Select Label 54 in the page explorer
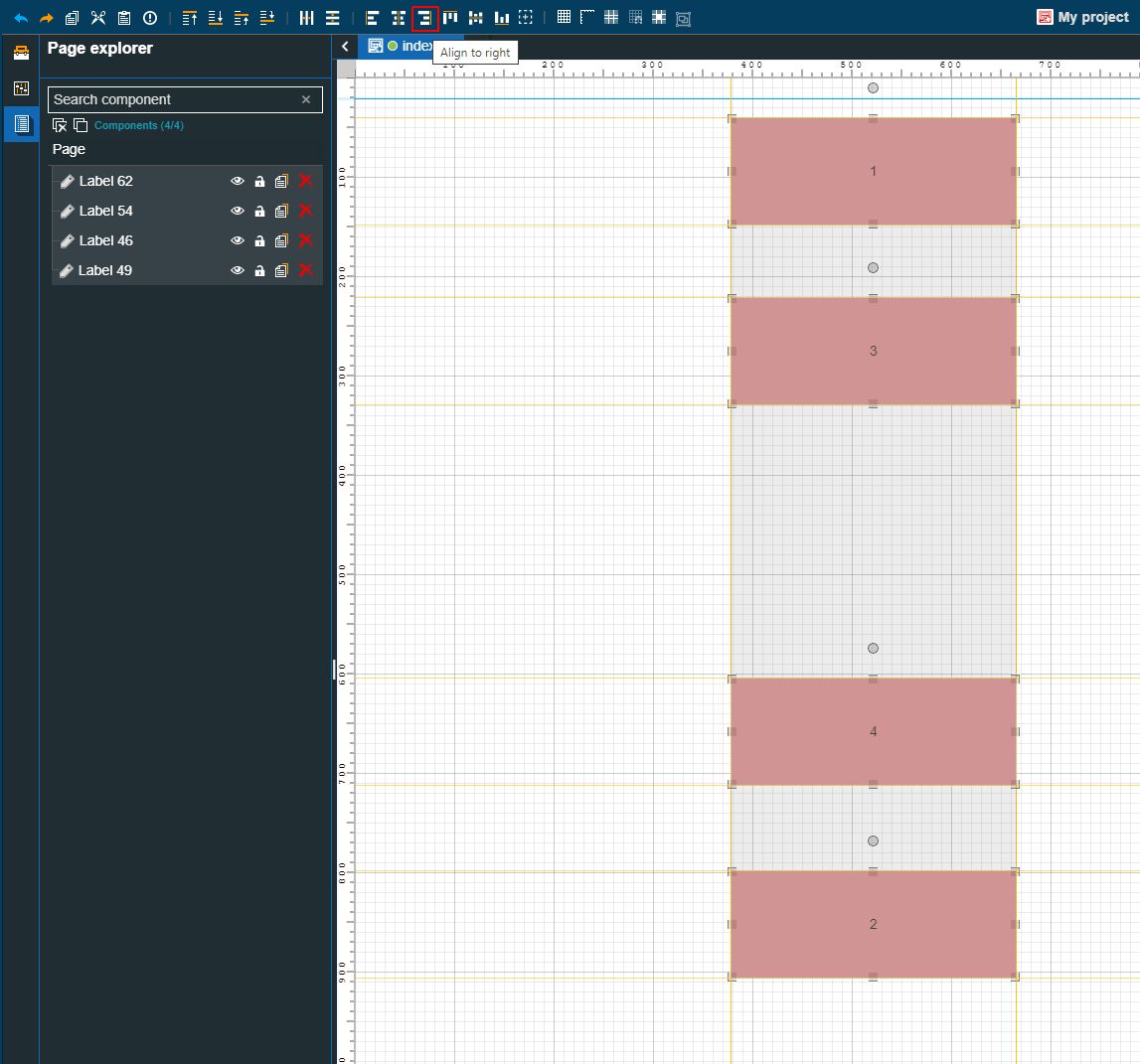This screenshot has height=1064, width=1140. point(106,211)
